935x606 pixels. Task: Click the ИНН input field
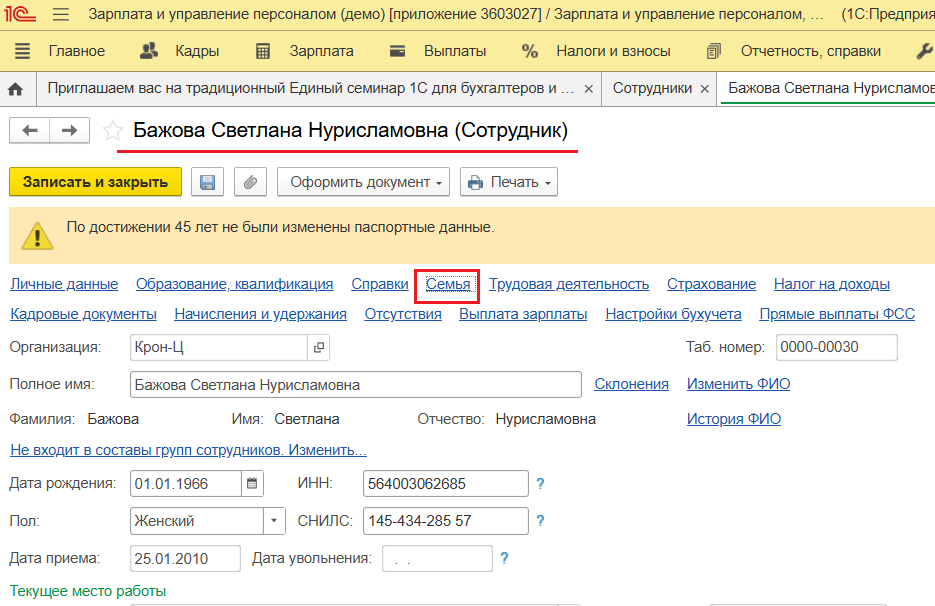445,484
